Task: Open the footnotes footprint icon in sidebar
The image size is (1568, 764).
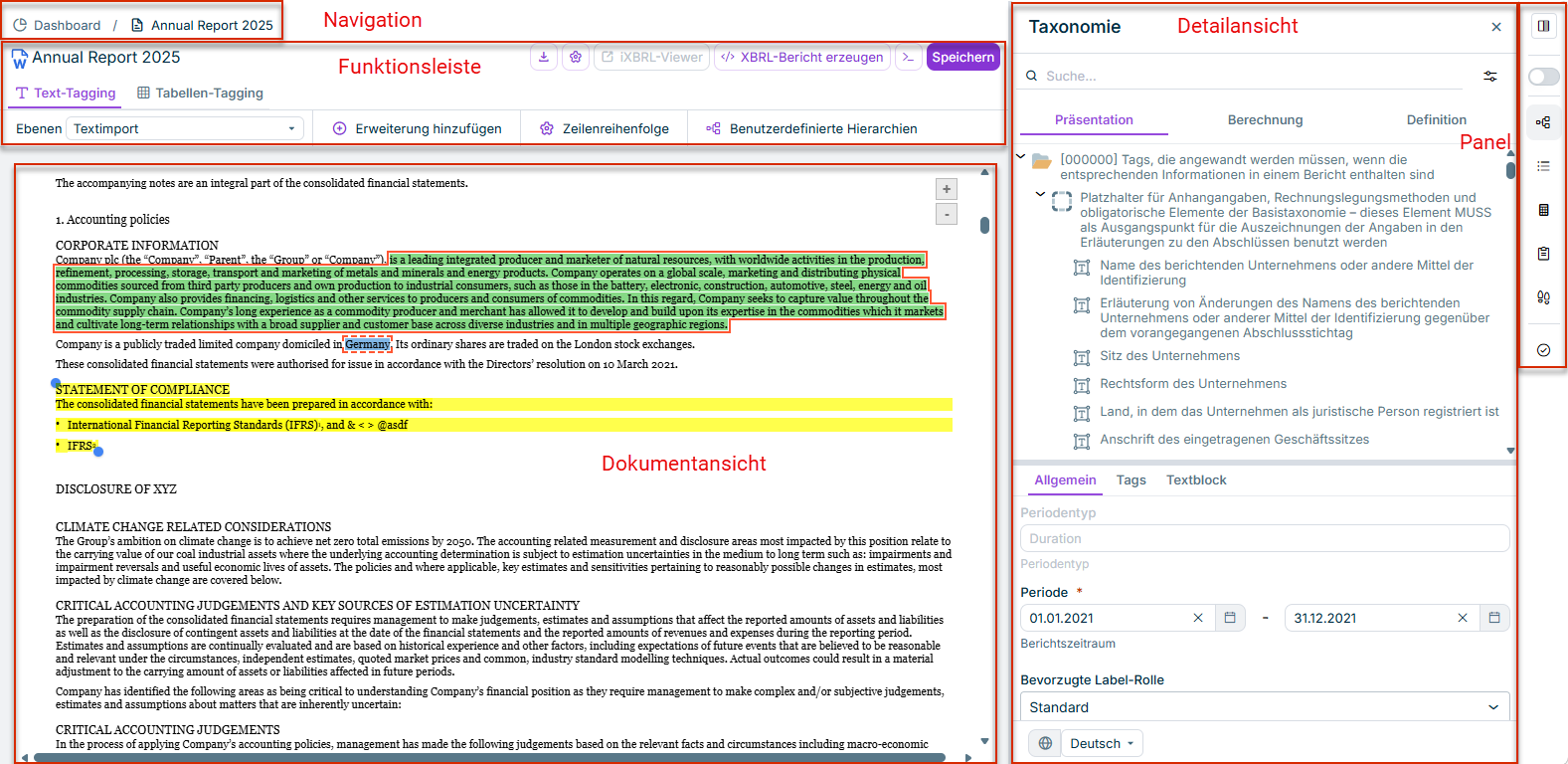Action: tap(1543, 297)
